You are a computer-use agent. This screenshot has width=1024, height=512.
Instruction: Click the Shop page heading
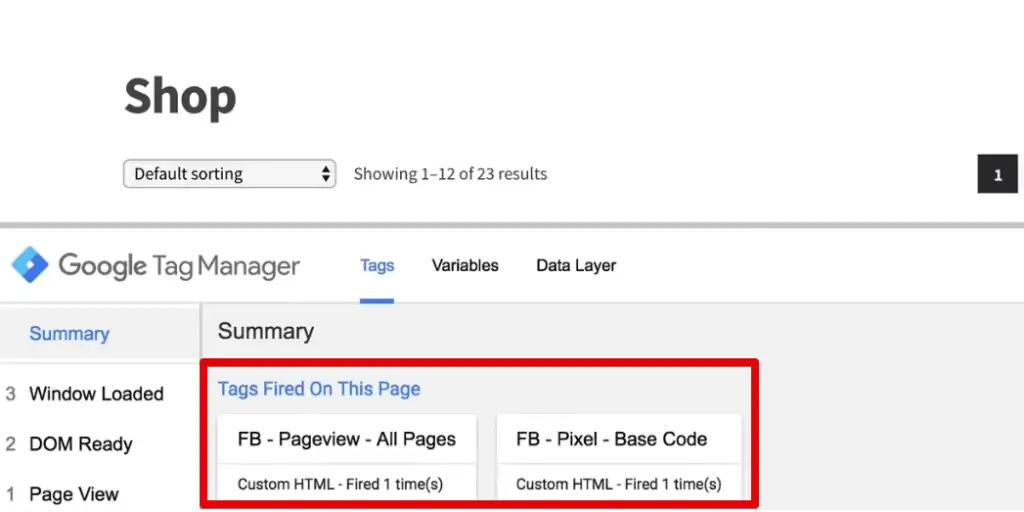coord(180,97)
